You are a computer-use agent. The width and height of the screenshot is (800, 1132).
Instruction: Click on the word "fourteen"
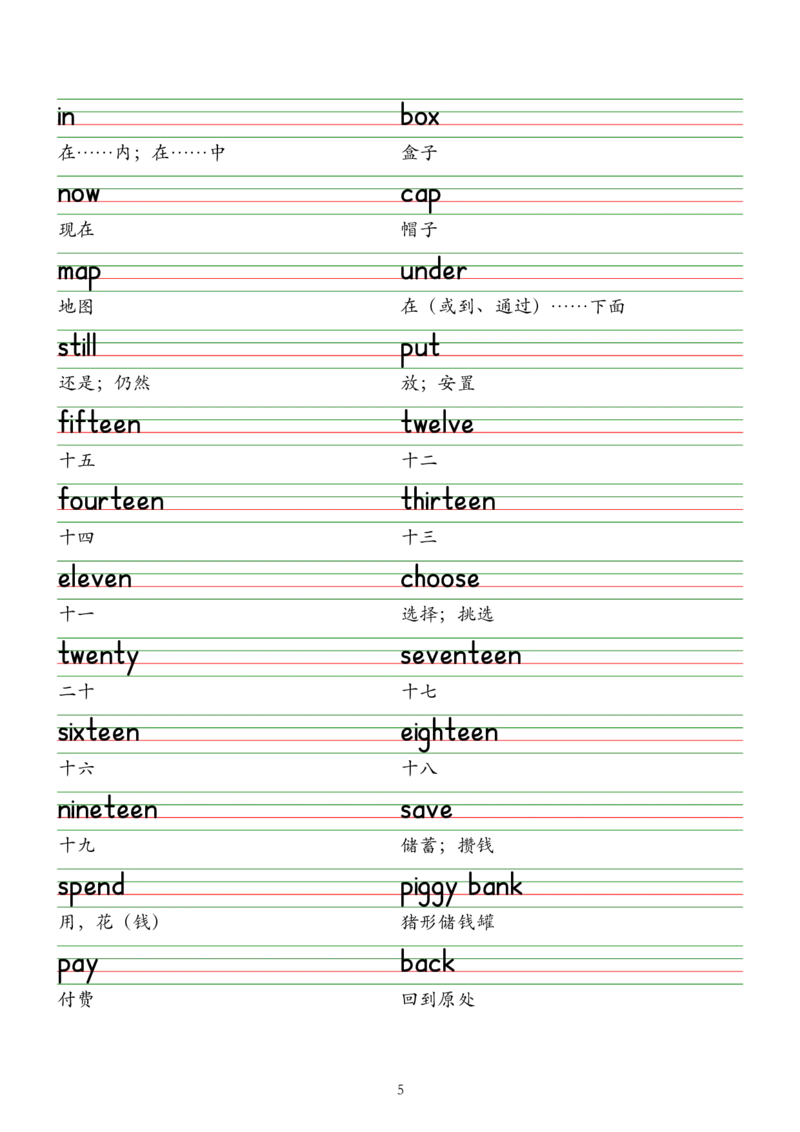pyautogui.click(x=111, y=502)
